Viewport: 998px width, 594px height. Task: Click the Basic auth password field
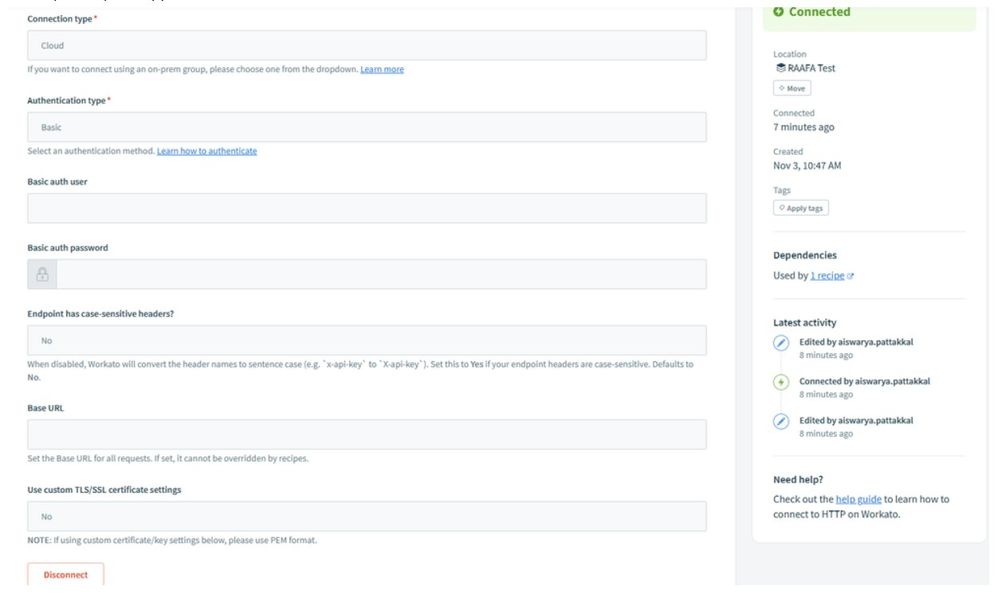(x=380, y=275)
